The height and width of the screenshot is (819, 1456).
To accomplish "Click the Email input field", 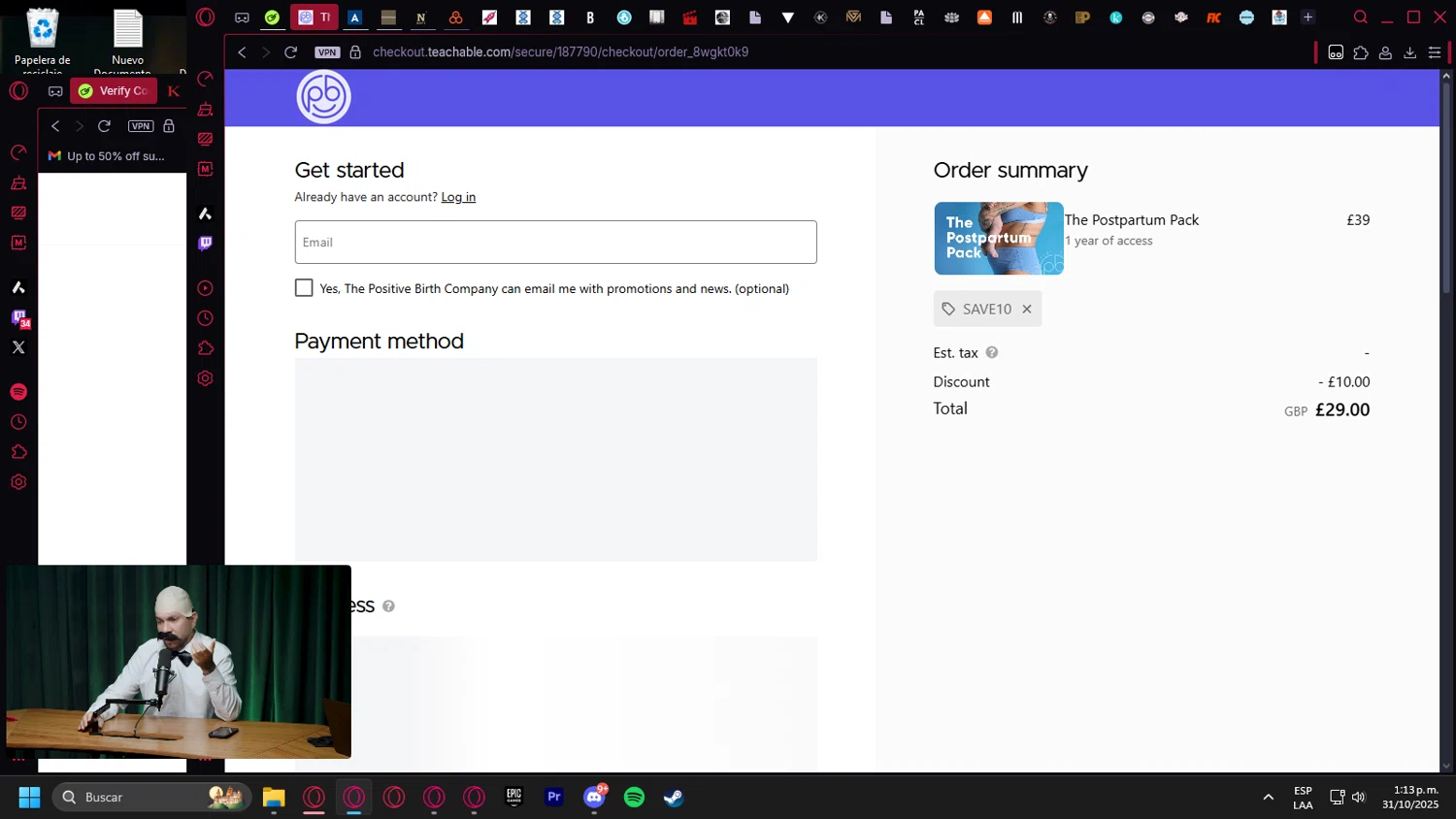I will [x=555, y=243].
